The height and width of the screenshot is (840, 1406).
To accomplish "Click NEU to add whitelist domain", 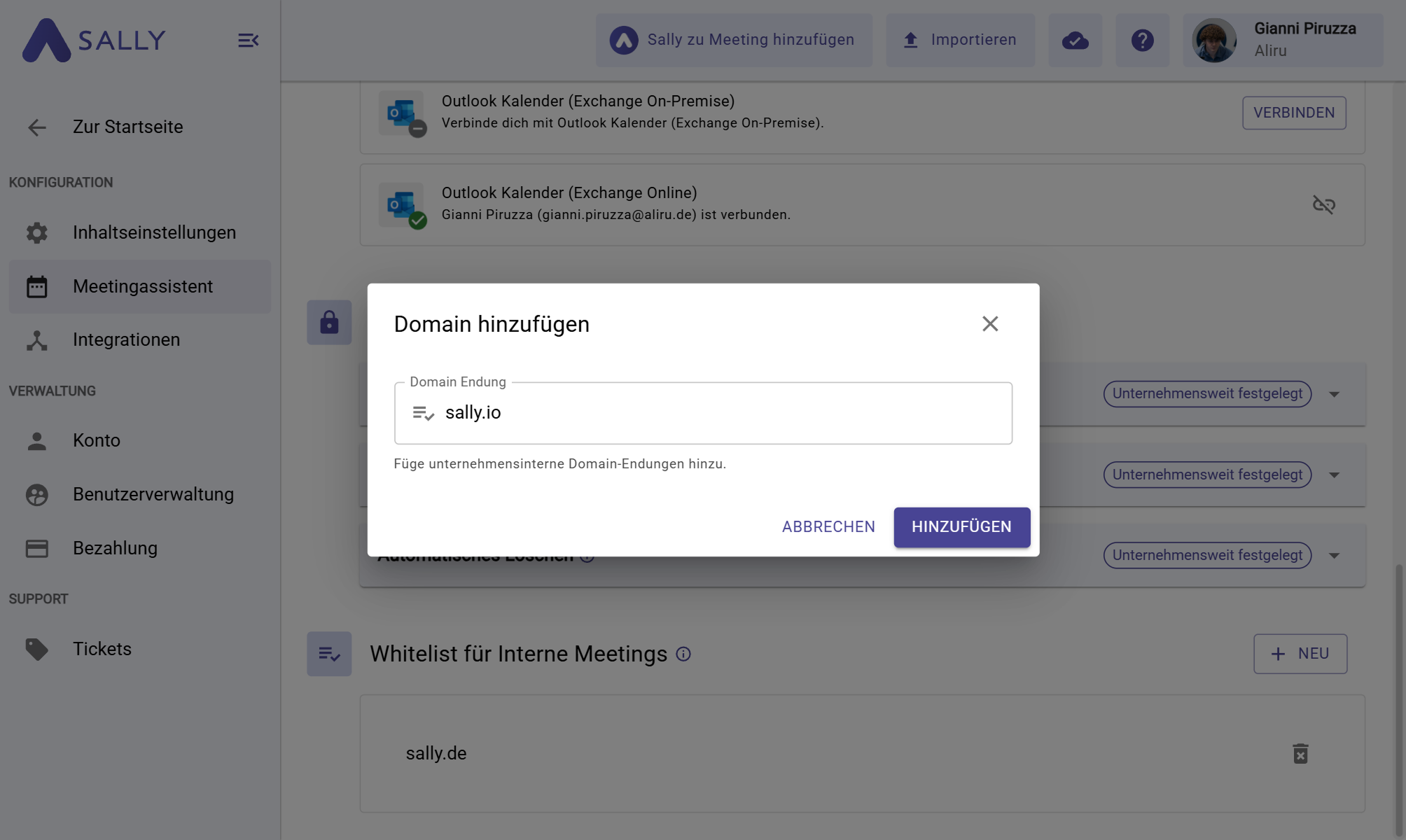I will (x=1300, y=654).
